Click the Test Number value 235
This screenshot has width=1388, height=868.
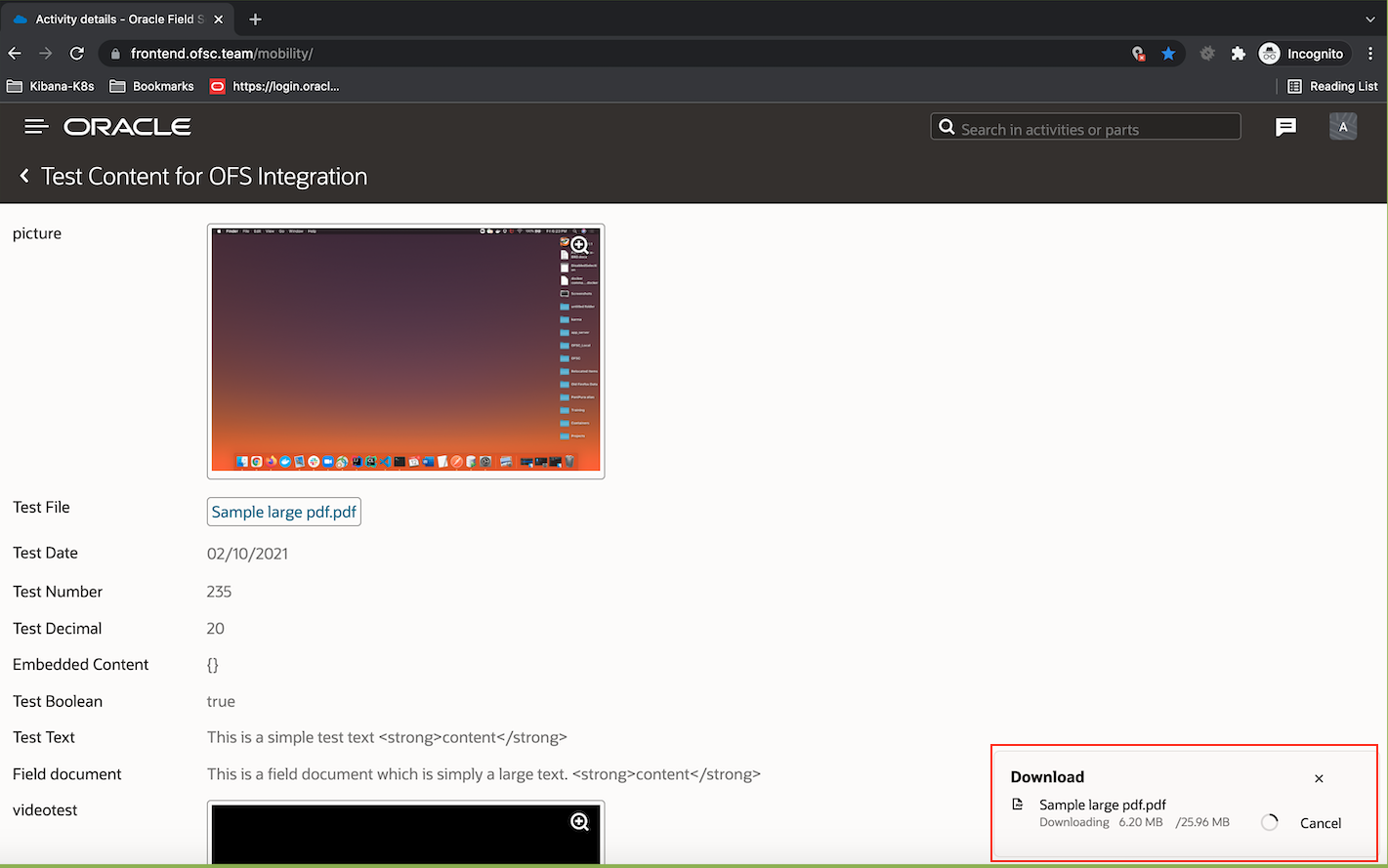[219, 592]
